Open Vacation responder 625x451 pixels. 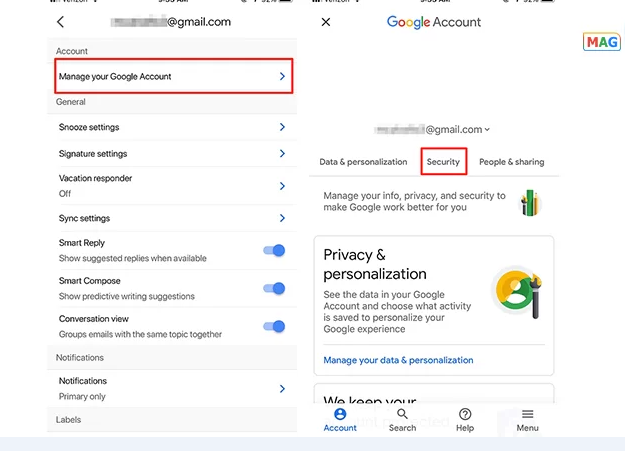pyautogui.click(x=172, y=186)
